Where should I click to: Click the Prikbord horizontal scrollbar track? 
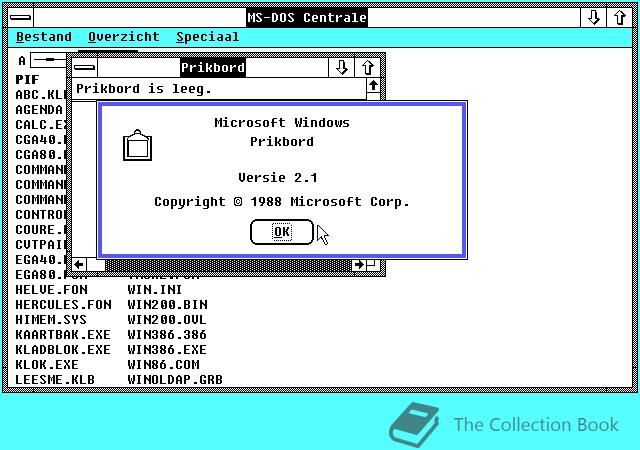pyautogui.click(x=229, y=265)
